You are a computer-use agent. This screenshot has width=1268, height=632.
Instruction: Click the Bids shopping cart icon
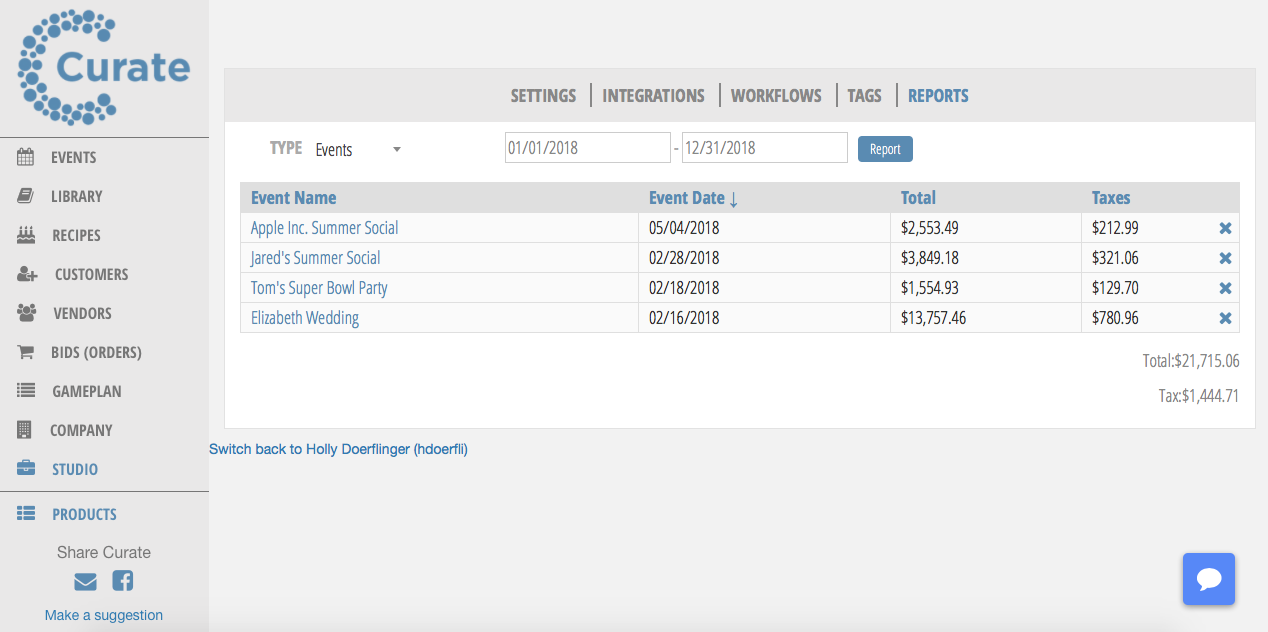[x=26, y=352]
